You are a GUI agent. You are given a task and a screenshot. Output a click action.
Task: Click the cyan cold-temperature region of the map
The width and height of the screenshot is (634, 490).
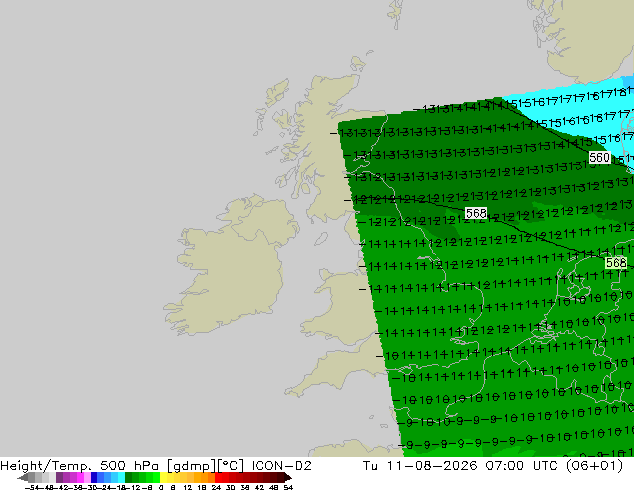(582, 109)
